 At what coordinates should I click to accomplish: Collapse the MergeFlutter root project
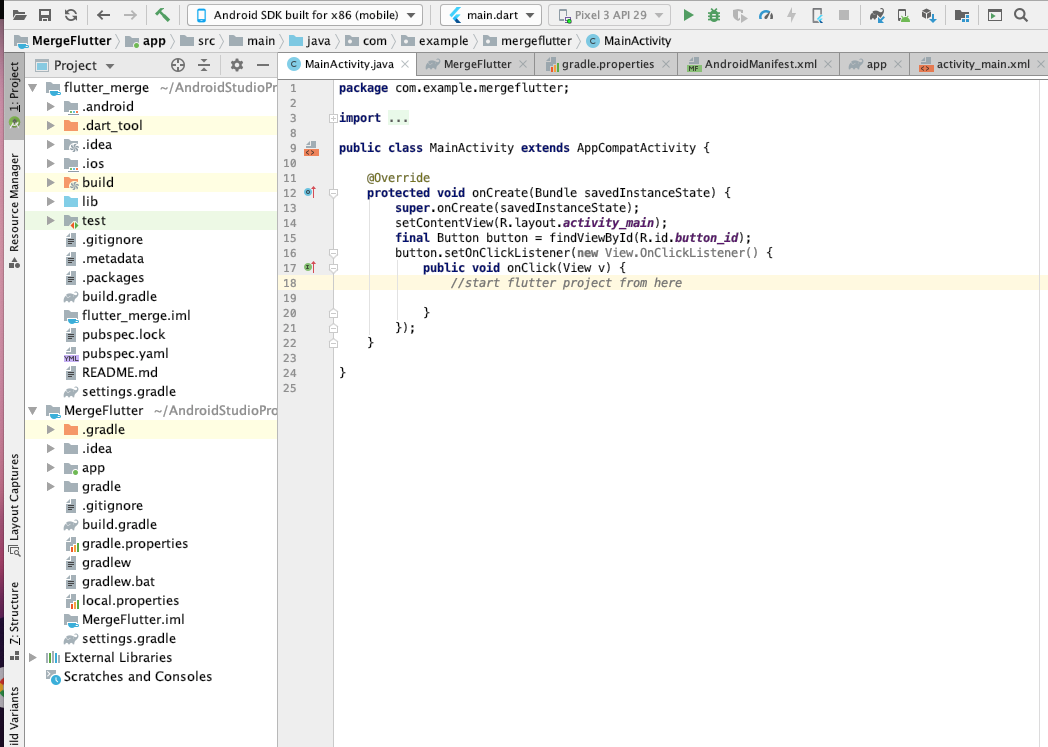pos(33,410)
